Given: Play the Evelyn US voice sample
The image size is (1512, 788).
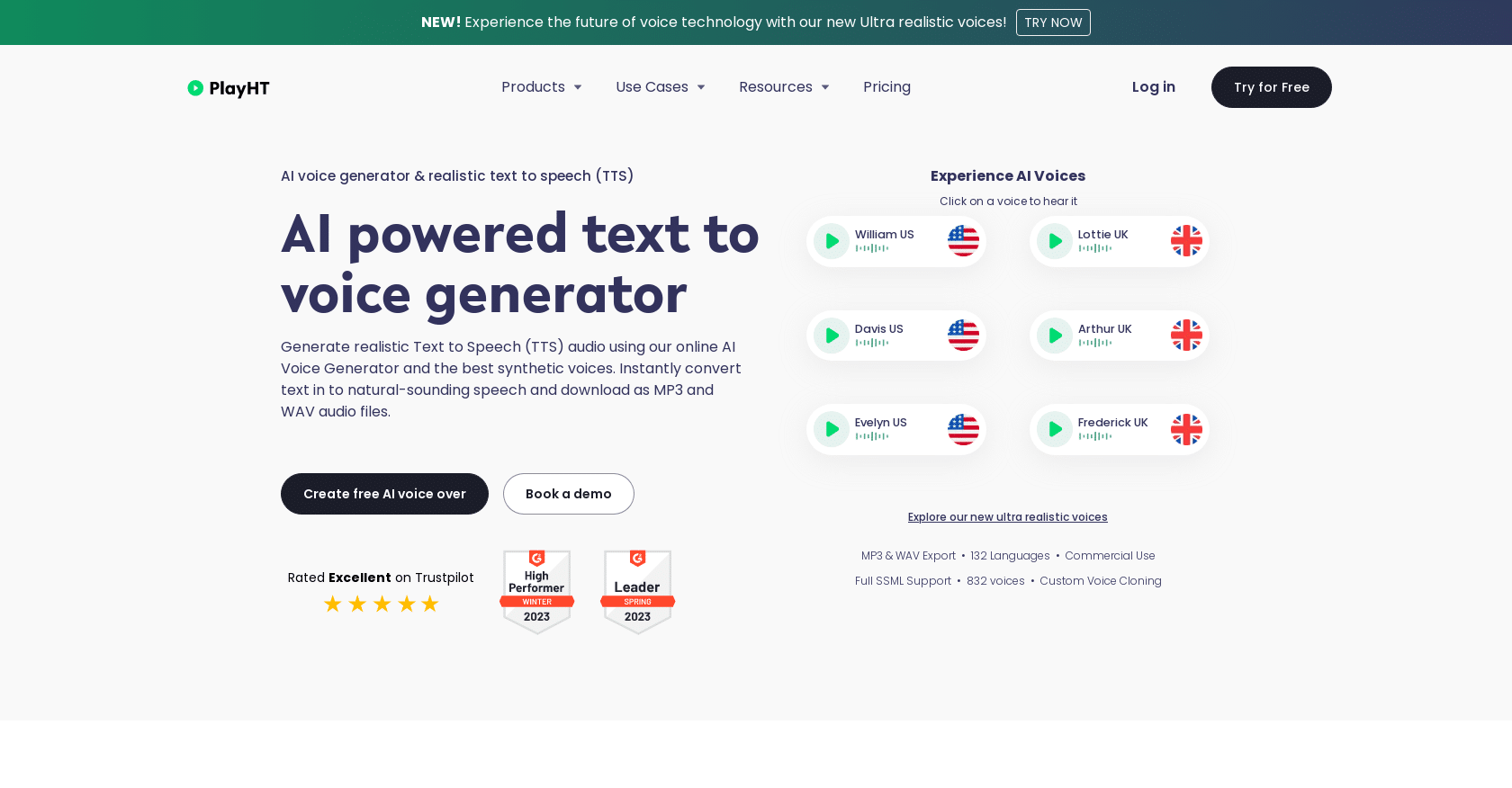Looking at the screenshot, I should point(832,429).
